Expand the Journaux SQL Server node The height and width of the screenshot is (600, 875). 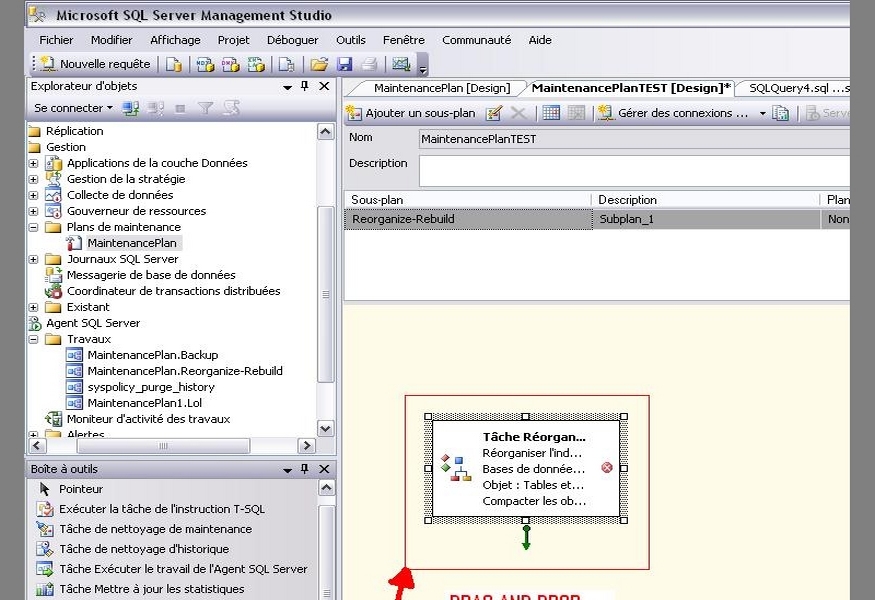[33, 260]
